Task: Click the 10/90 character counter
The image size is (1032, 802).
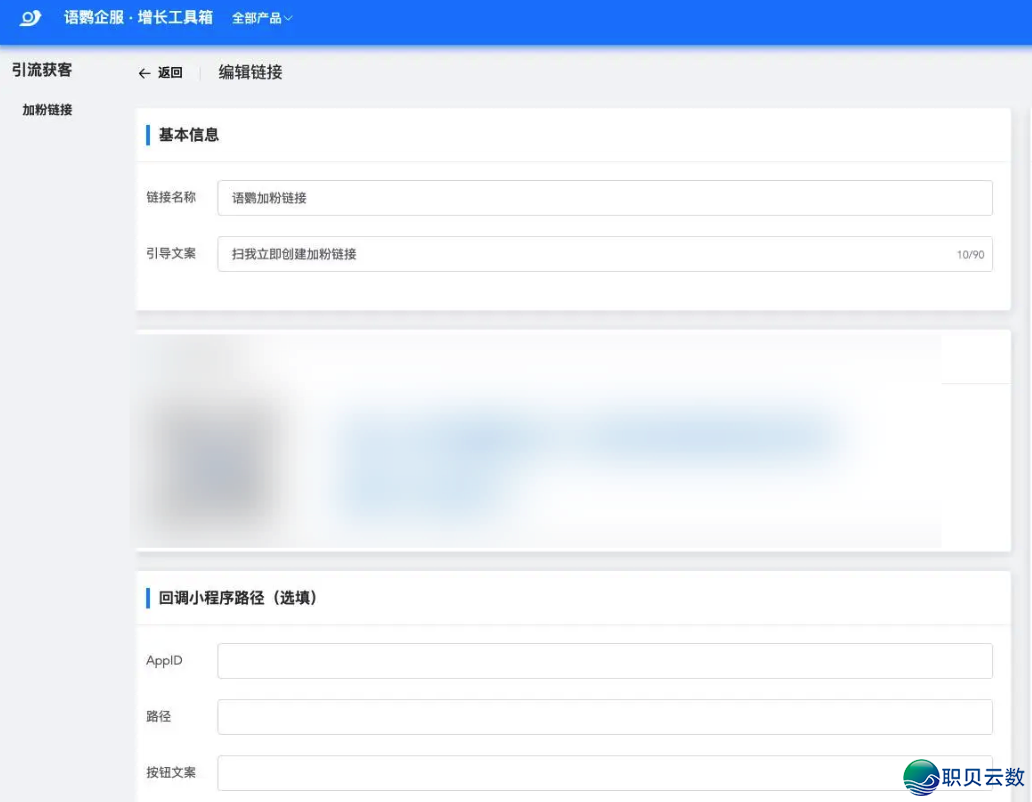Action: 969,255
